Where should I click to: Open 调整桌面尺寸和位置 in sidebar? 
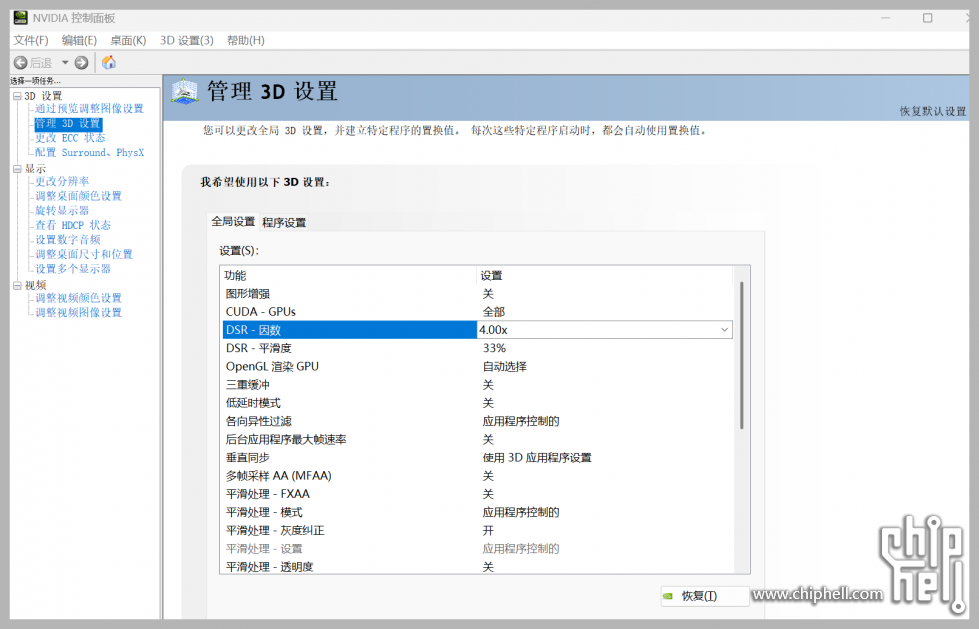(84, 254)
